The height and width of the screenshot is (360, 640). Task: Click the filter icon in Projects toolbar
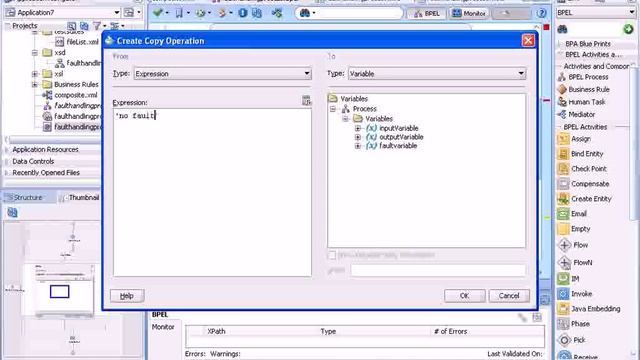tap(97, 26)
